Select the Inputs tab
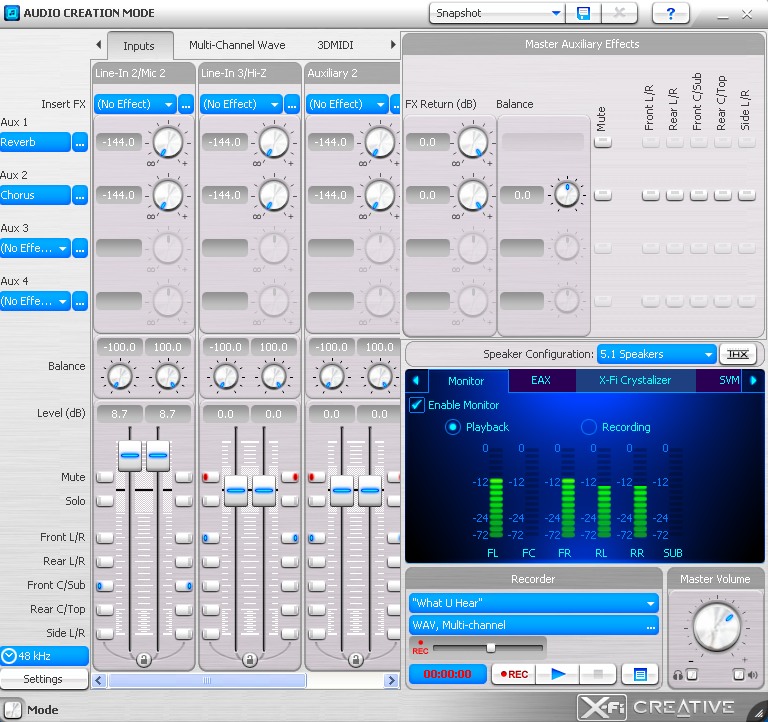Image resolution: width=768 pixels, height=722 pixels. click(x=139, y=46)
